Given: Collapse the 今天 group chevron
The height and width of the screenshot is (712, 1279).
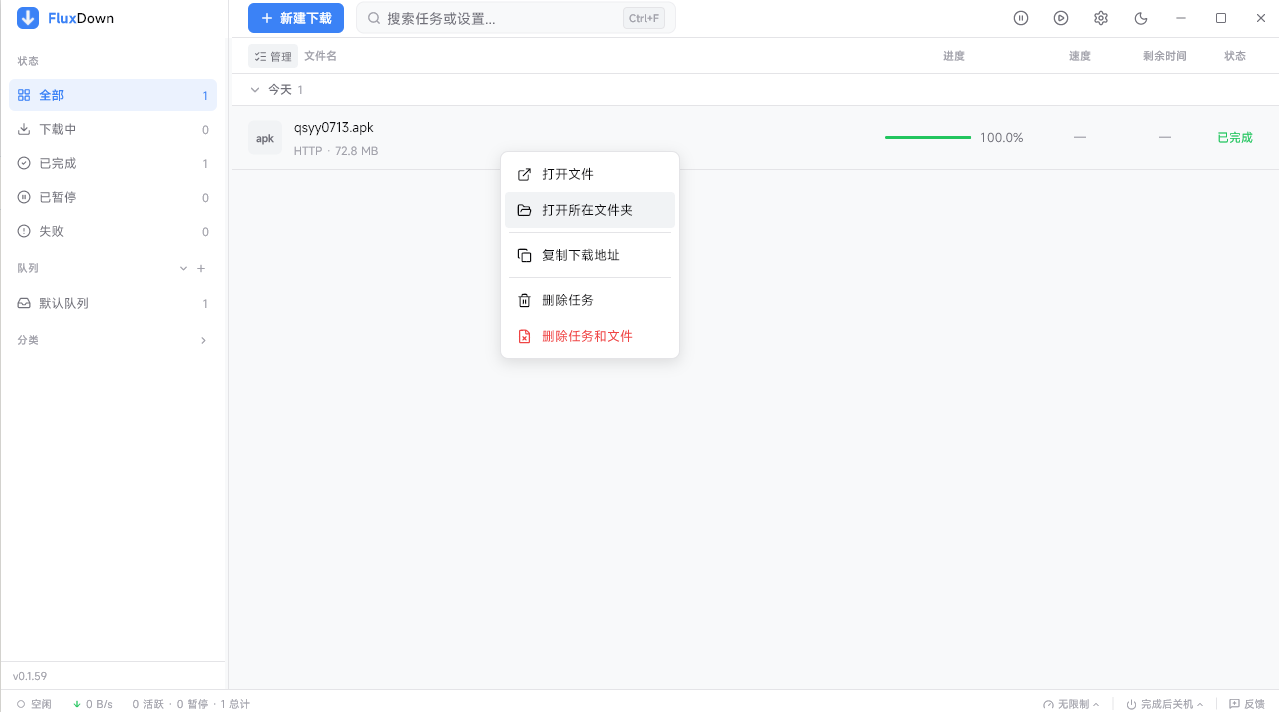Looking at the screenshot, I should pos(254,90).
